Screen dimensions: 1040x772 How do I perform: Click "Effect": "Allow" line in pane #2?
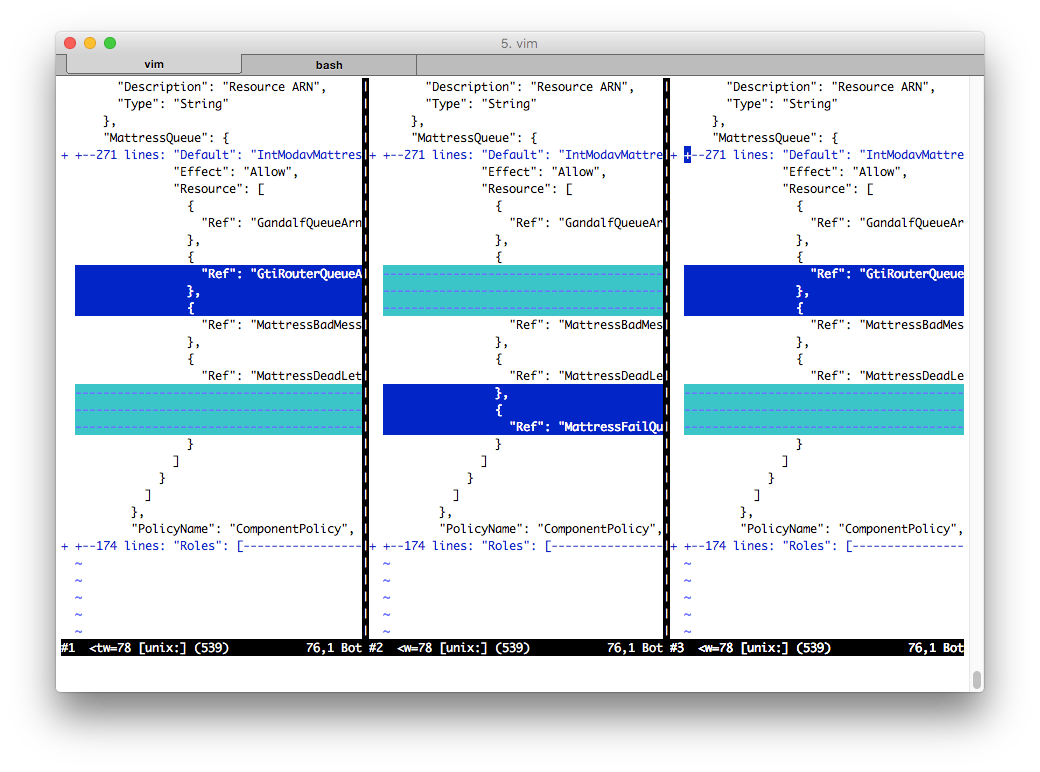(x=544, y=172)
